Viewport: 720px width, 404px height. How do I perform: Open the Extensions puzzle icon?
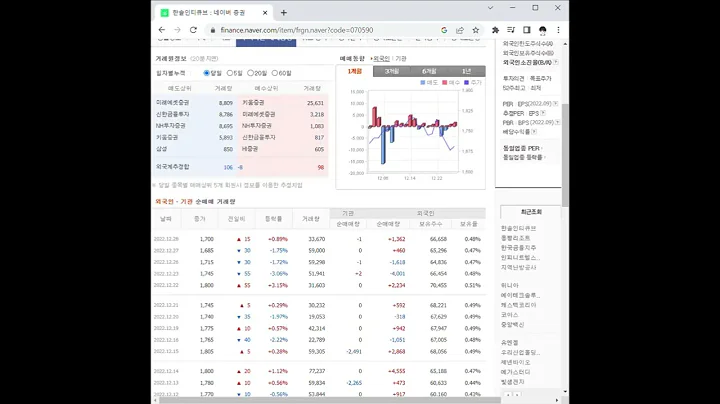tap(495, 30)
